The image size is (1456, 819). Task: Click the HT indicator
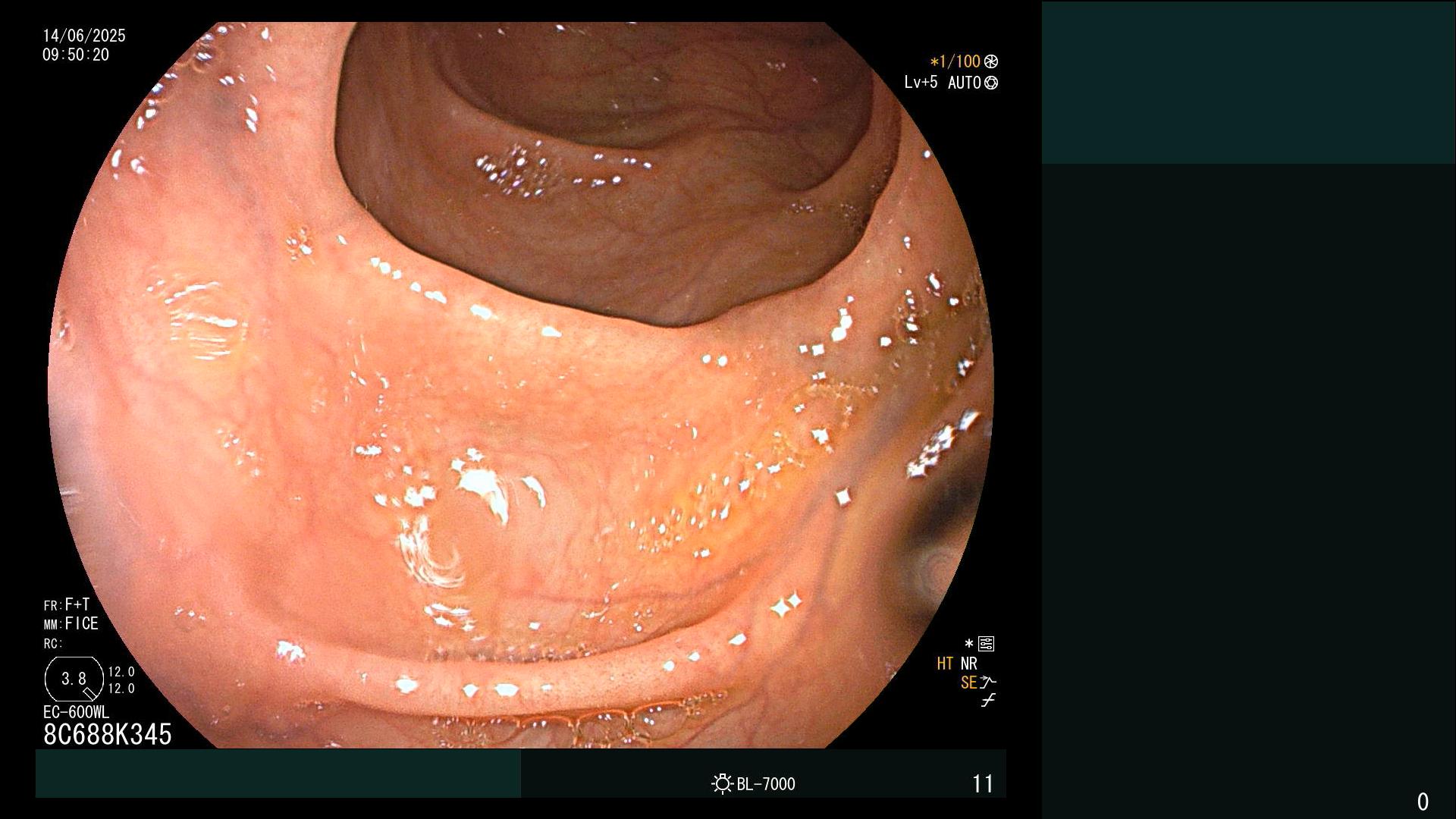click(945, 664)
